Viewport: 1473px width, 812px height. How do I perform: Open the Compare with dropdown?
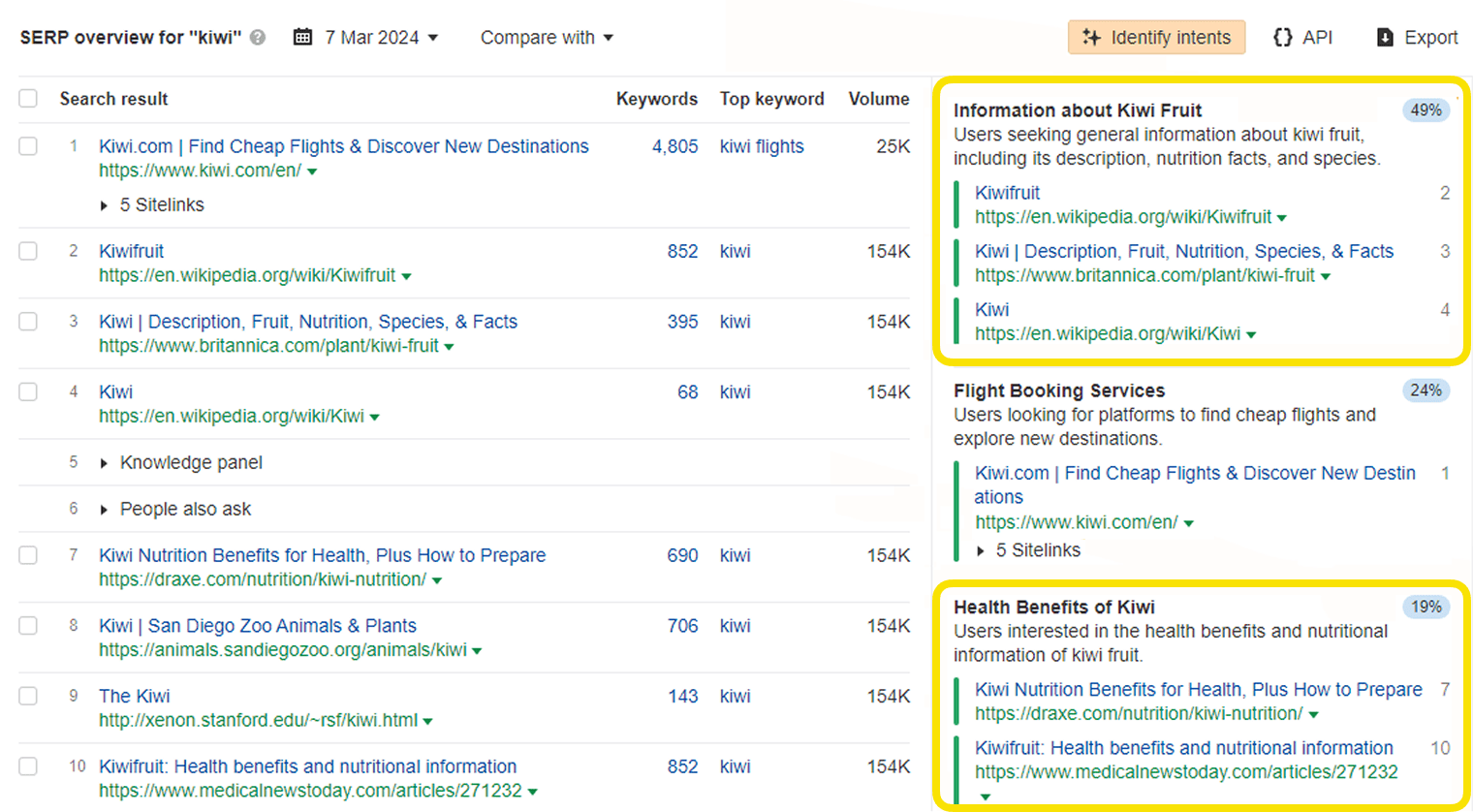tap(547, 37)
